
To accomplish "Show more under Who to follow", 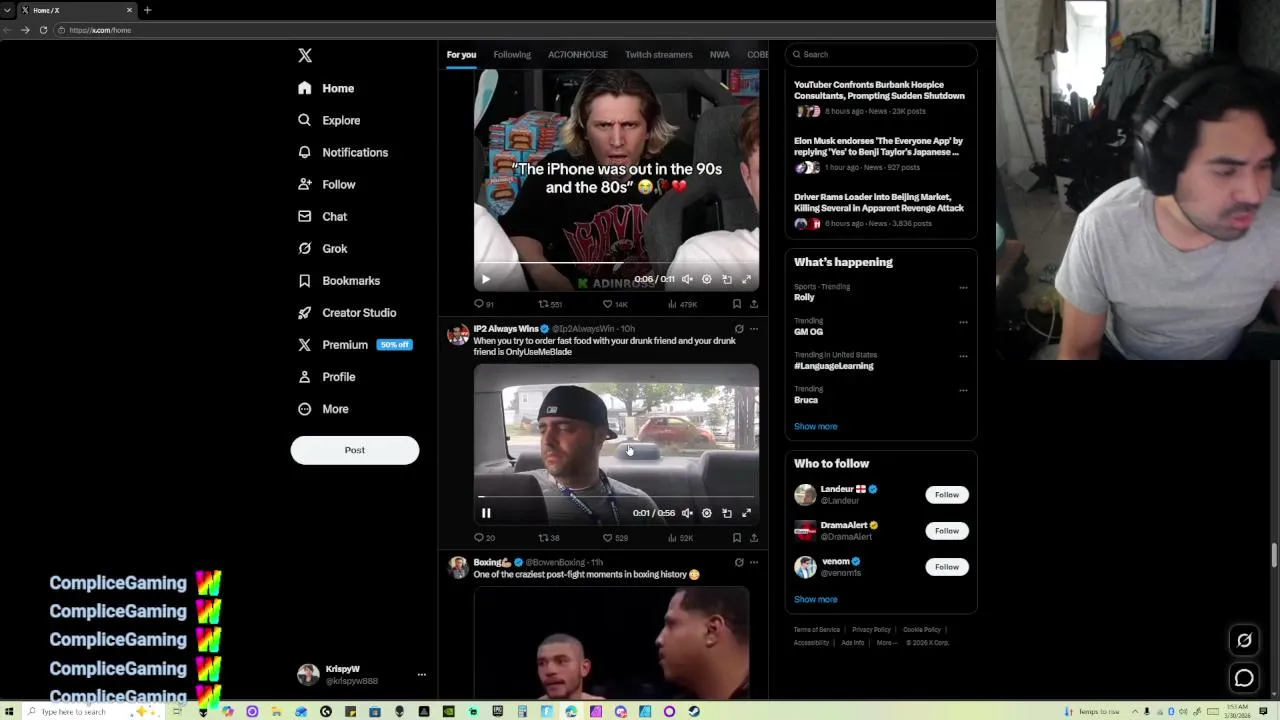I will pyautogui.click(x=815, y=599).
